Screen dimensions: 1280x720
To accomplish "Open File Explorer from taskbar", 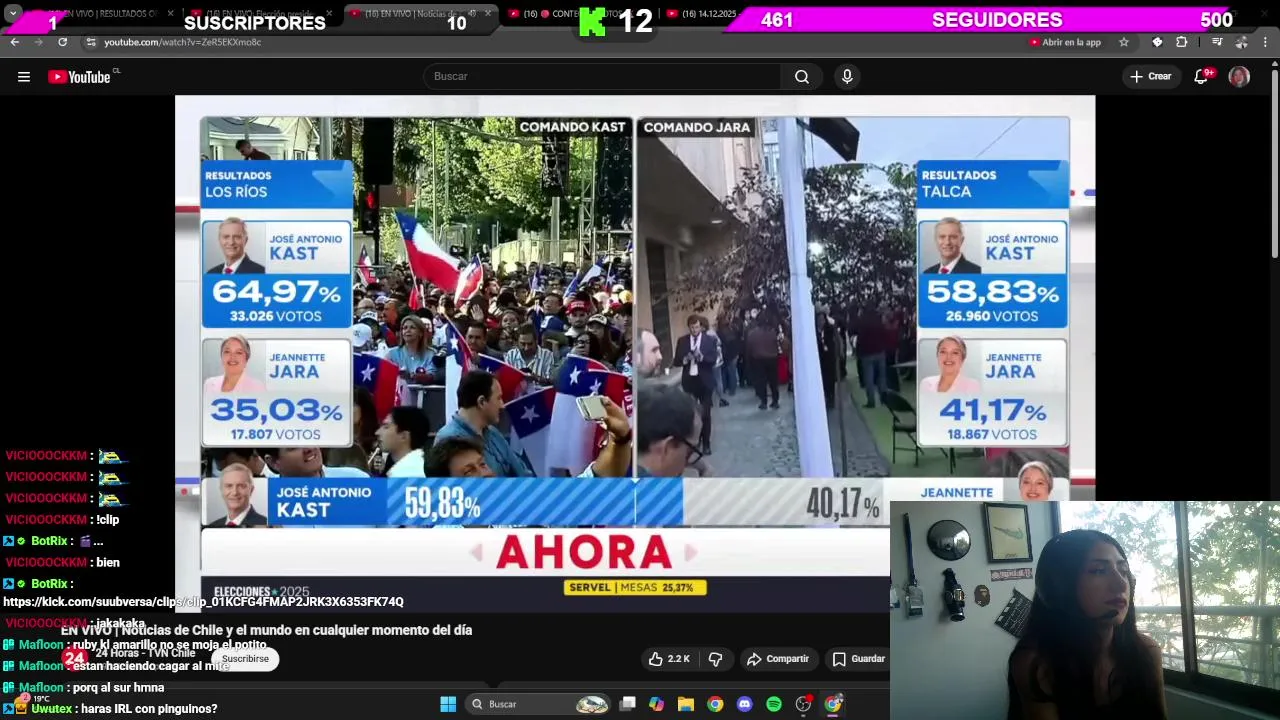I will tap(686, 704).
